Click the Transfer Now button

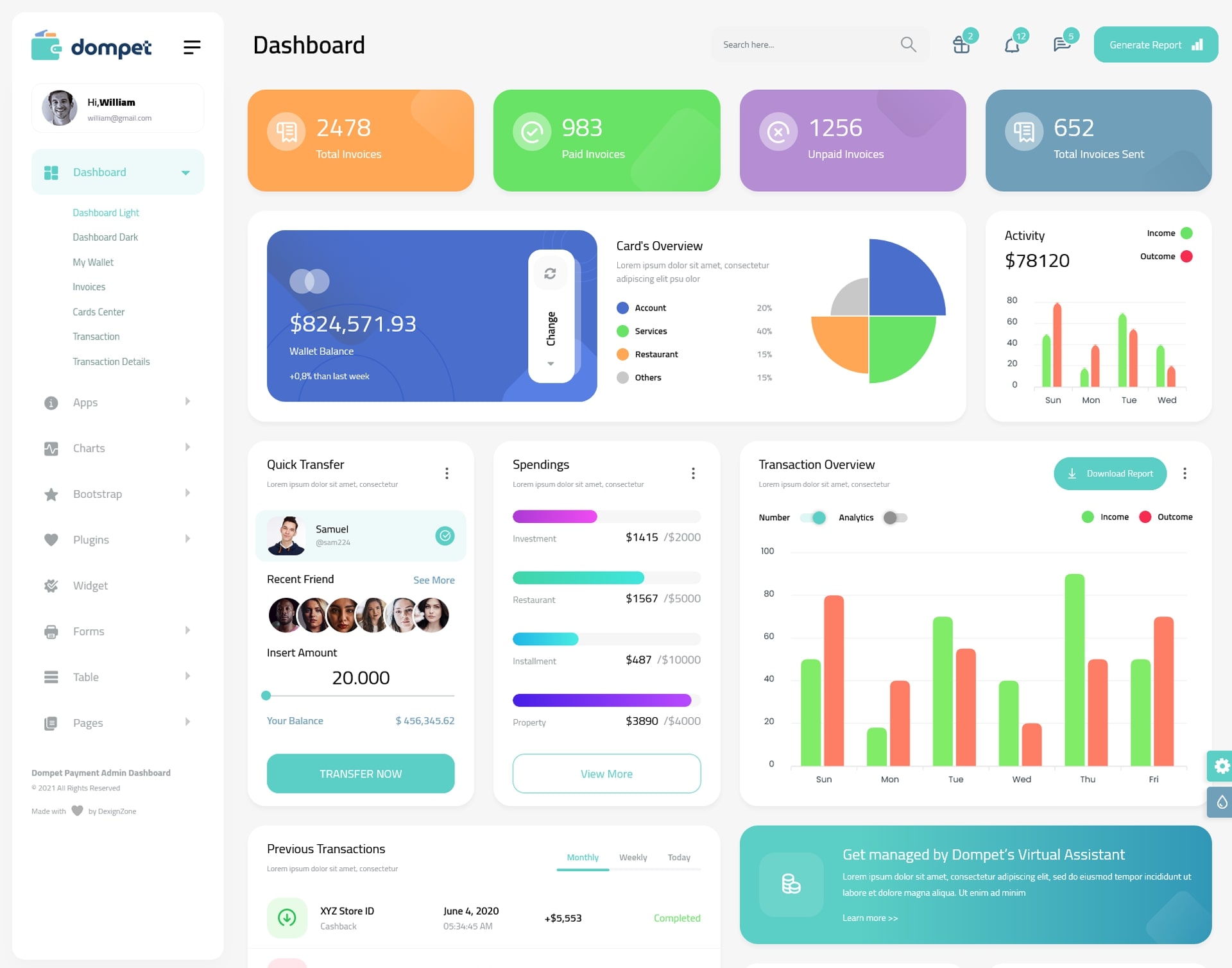(x=360, y=773)
